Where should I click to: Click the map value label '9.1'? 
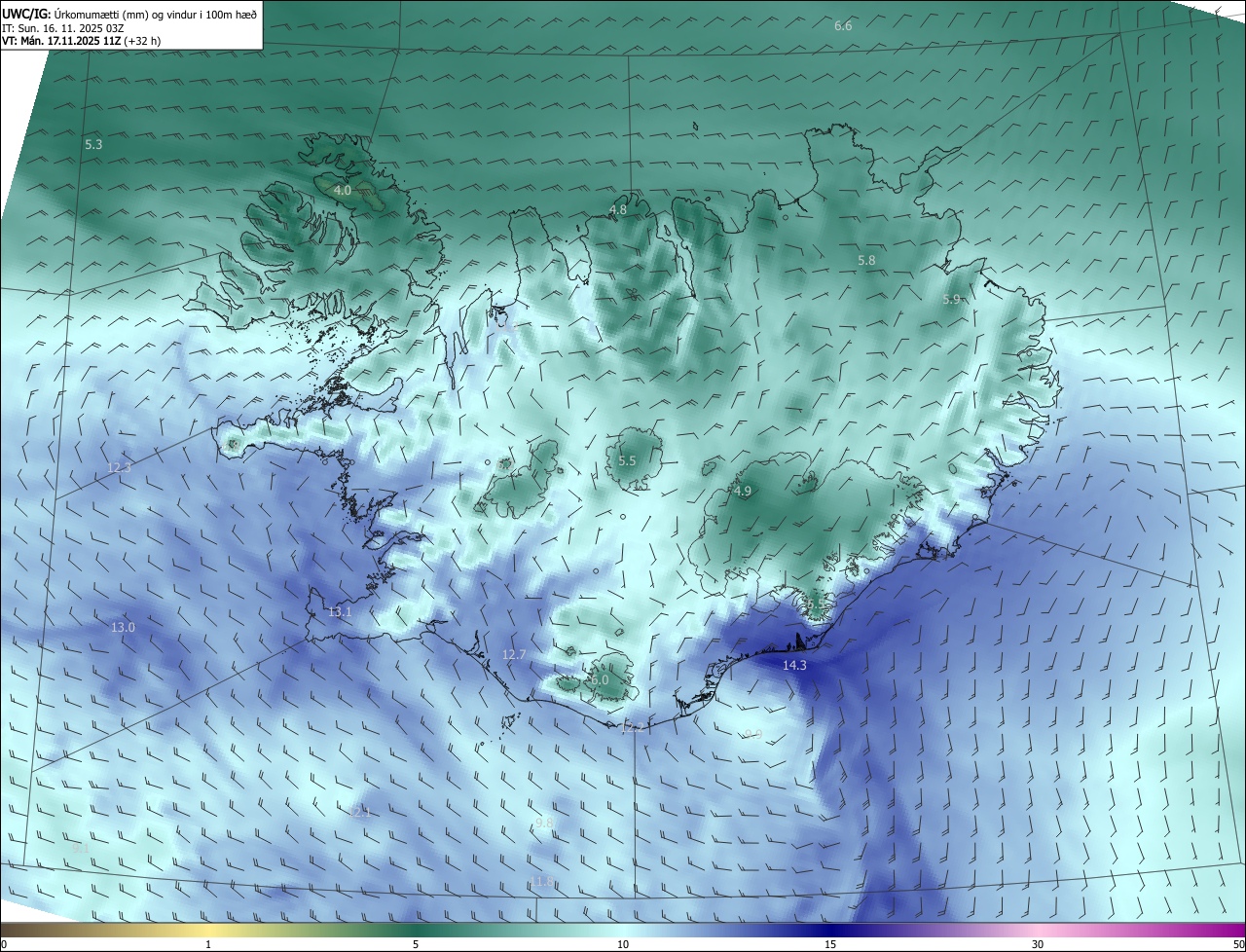(x=81, y=849)
